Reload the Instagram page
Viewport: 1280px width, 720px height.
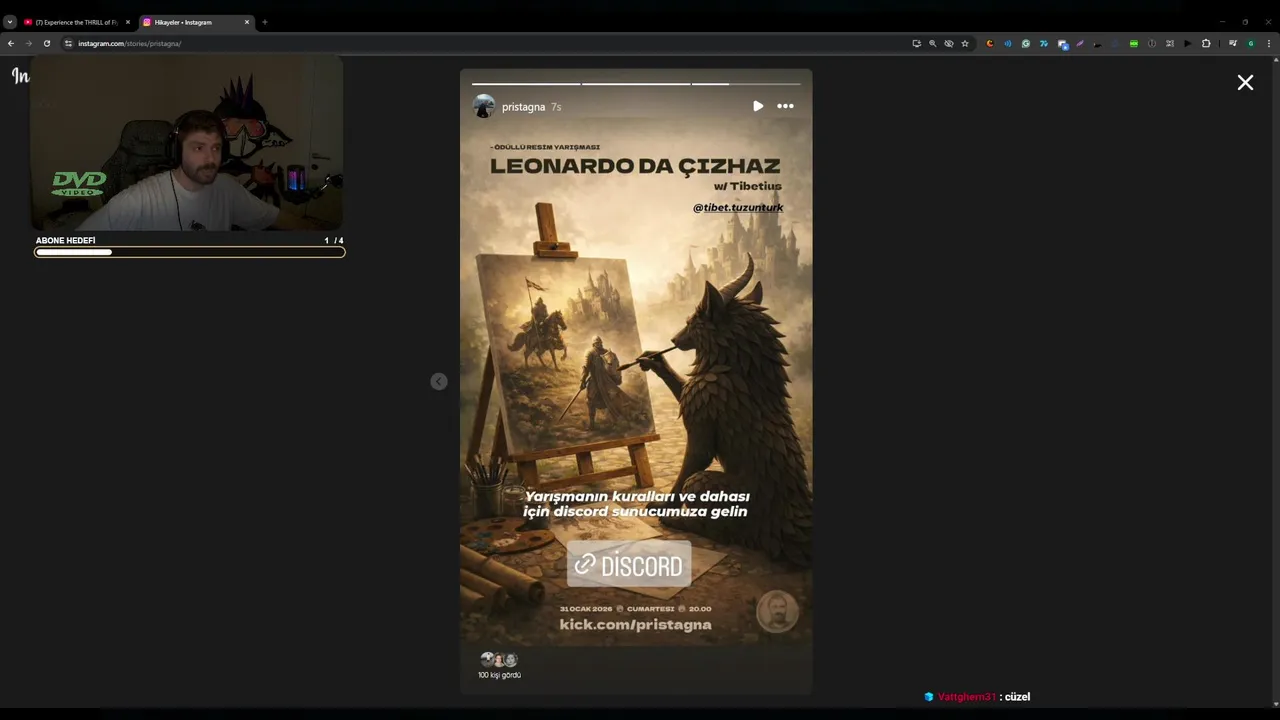coord(47,44)
